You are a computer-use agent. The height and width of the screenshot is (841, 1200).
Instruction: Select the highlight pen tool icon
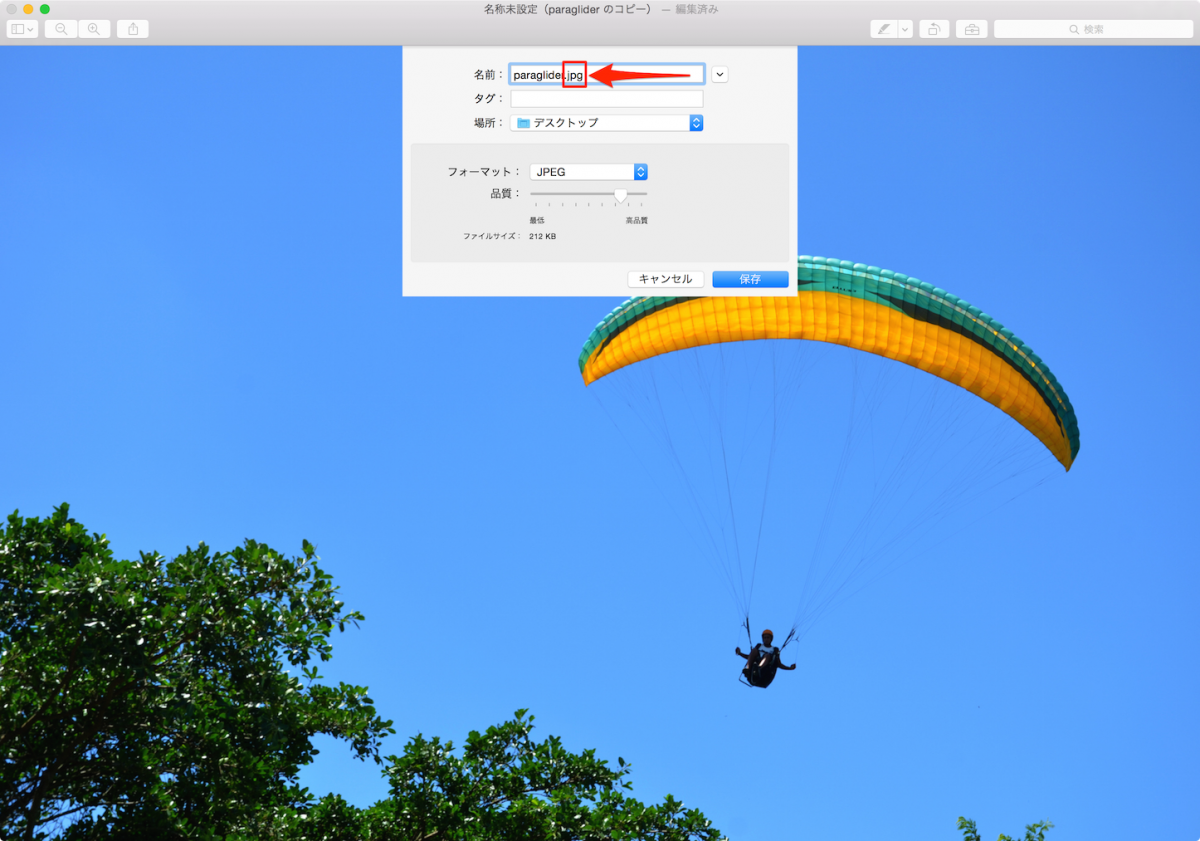point(883,29)
